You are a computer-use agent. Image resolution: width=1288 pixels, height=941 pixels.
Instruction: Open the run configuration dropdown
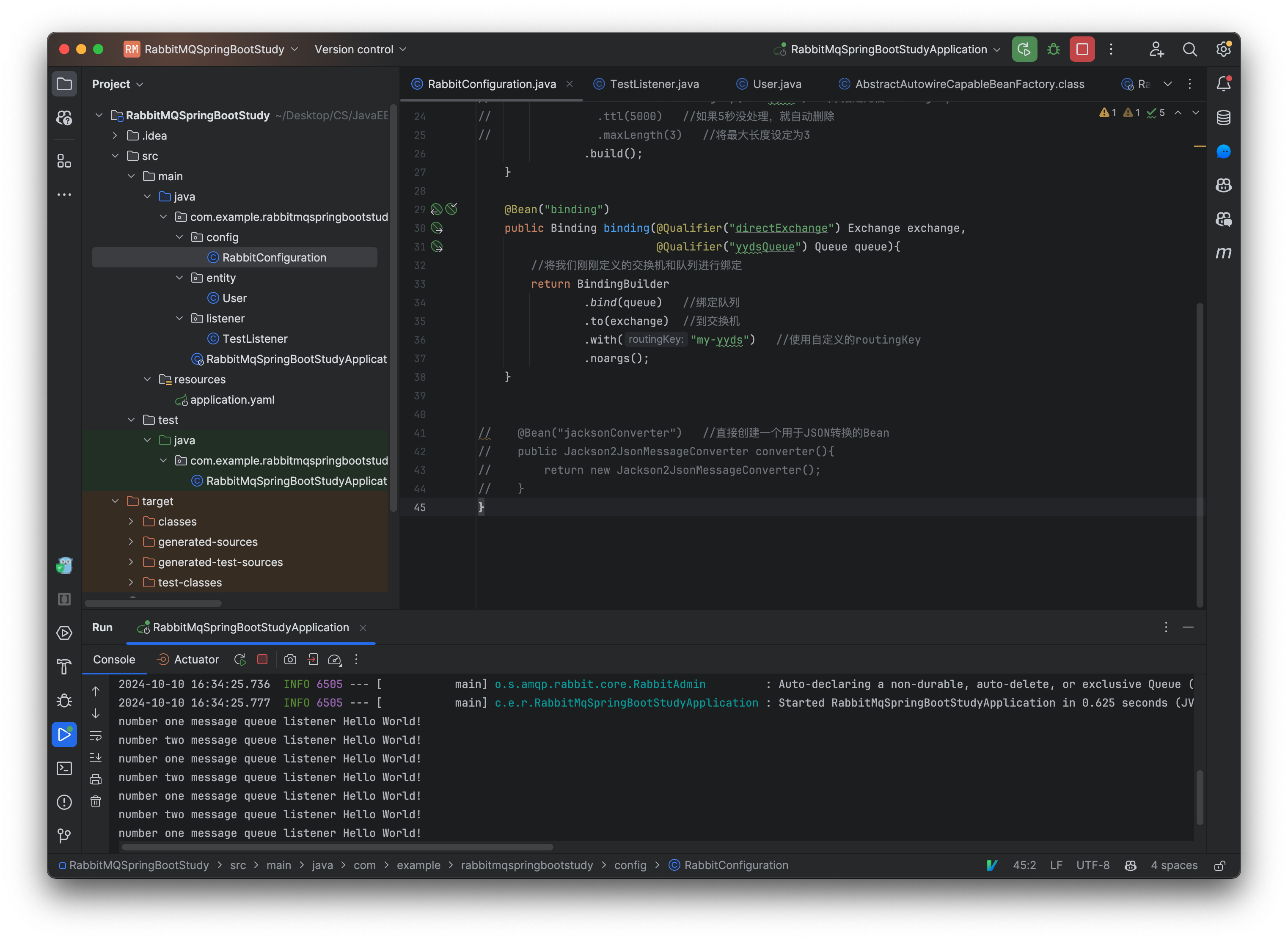(x=888, y=50)
